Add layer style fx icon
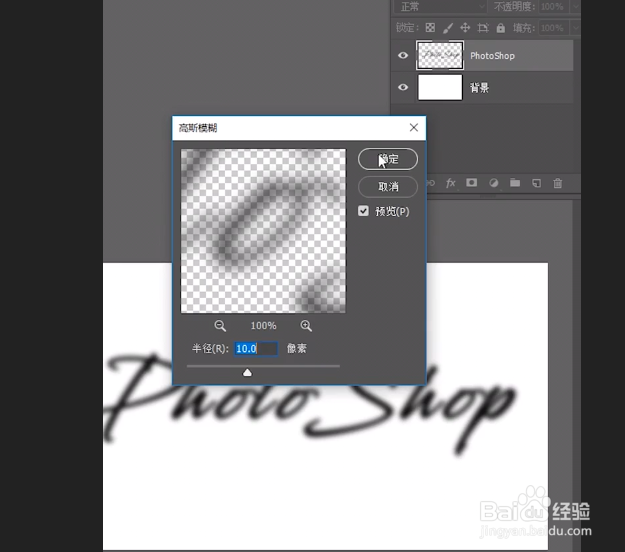Screen dimensions: 625x552 pos(450,183)
